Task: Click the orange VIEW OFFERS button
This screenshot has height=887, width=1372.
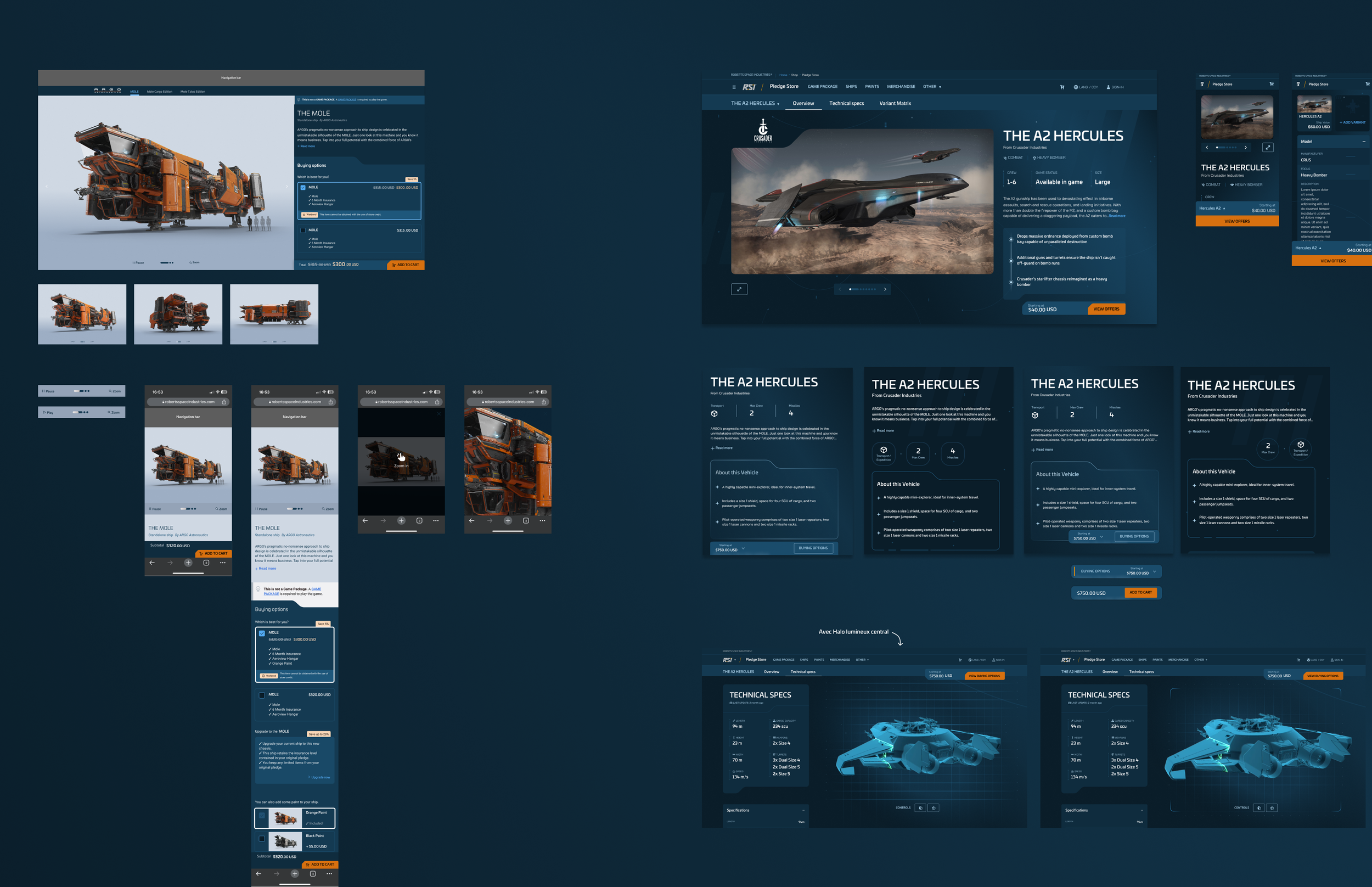Action: pyautogui.click(x=1106, y=310)
